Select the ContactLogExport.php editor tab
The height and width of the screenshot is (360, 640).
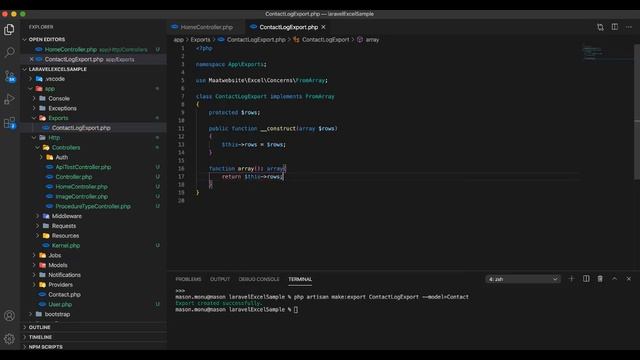288,27
